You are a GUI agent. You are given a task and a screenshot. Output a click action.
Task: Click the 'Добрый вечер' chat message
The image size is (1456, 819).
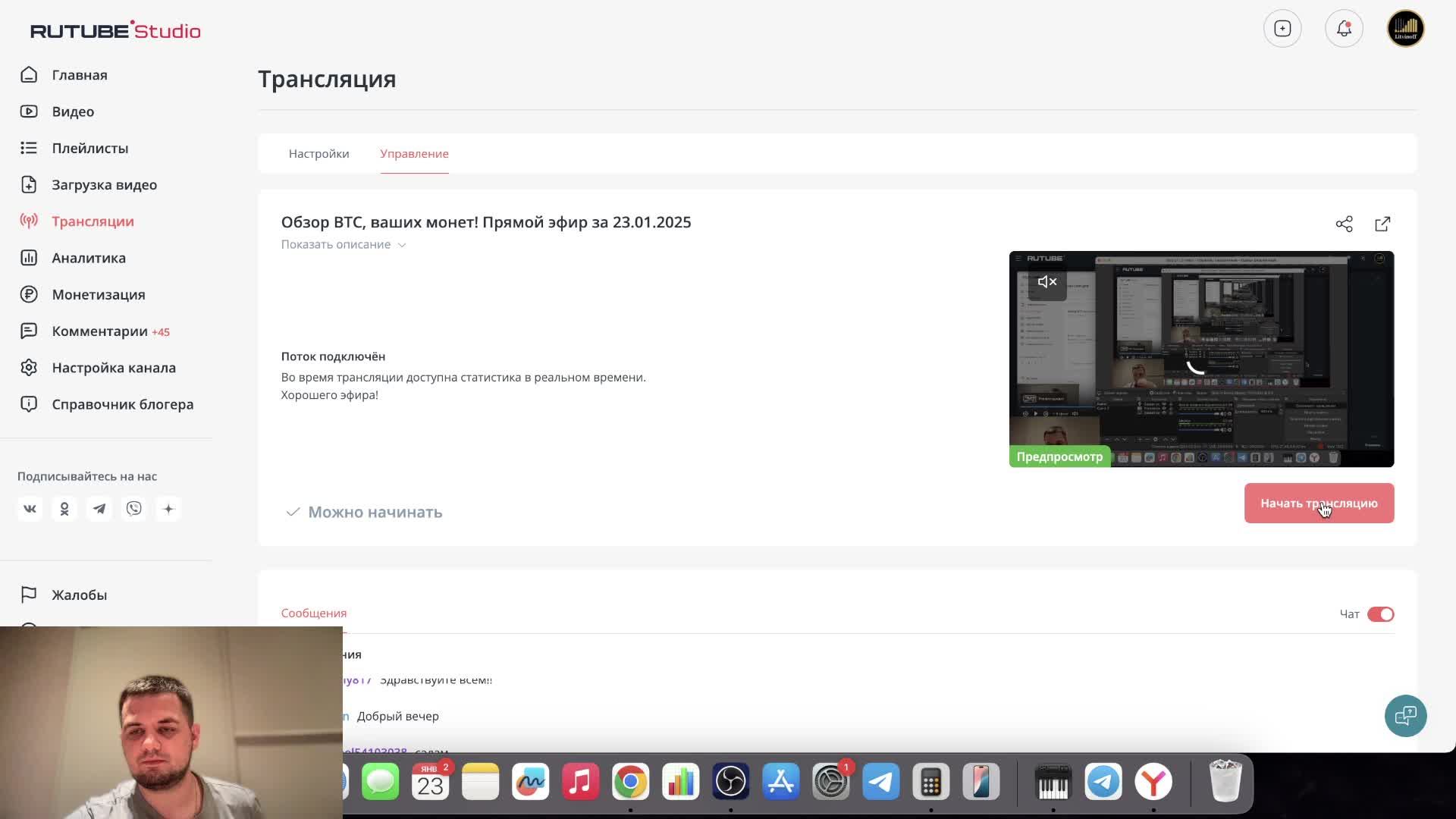coord(398,716)
